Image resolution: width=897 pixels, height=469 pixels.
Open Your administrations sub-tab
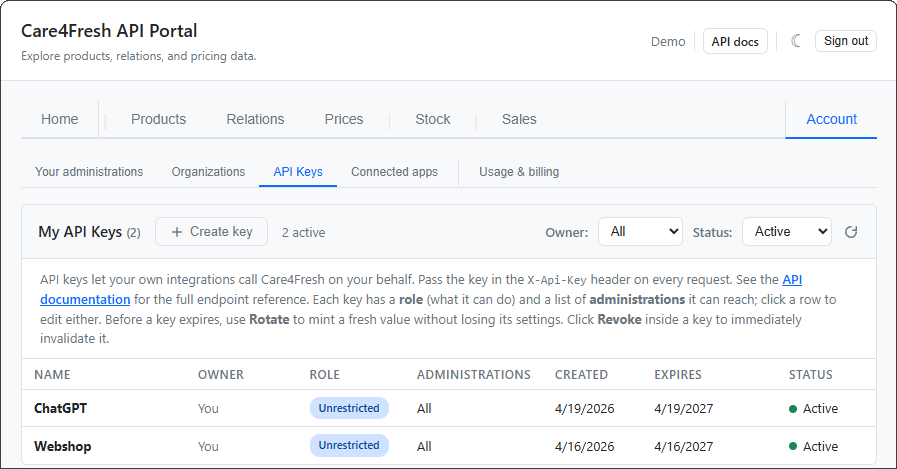click(89, 172)
